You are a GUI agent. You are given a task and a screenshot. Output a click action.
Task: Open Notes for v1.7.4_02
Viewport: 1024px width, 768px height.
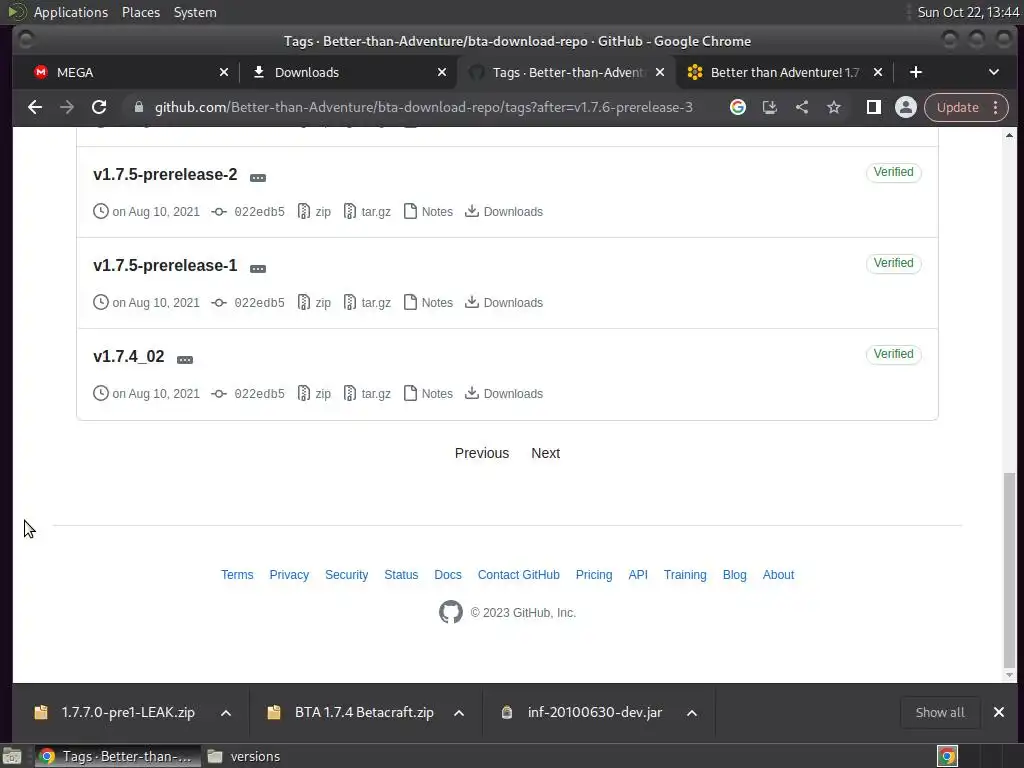tap(428, 393)
